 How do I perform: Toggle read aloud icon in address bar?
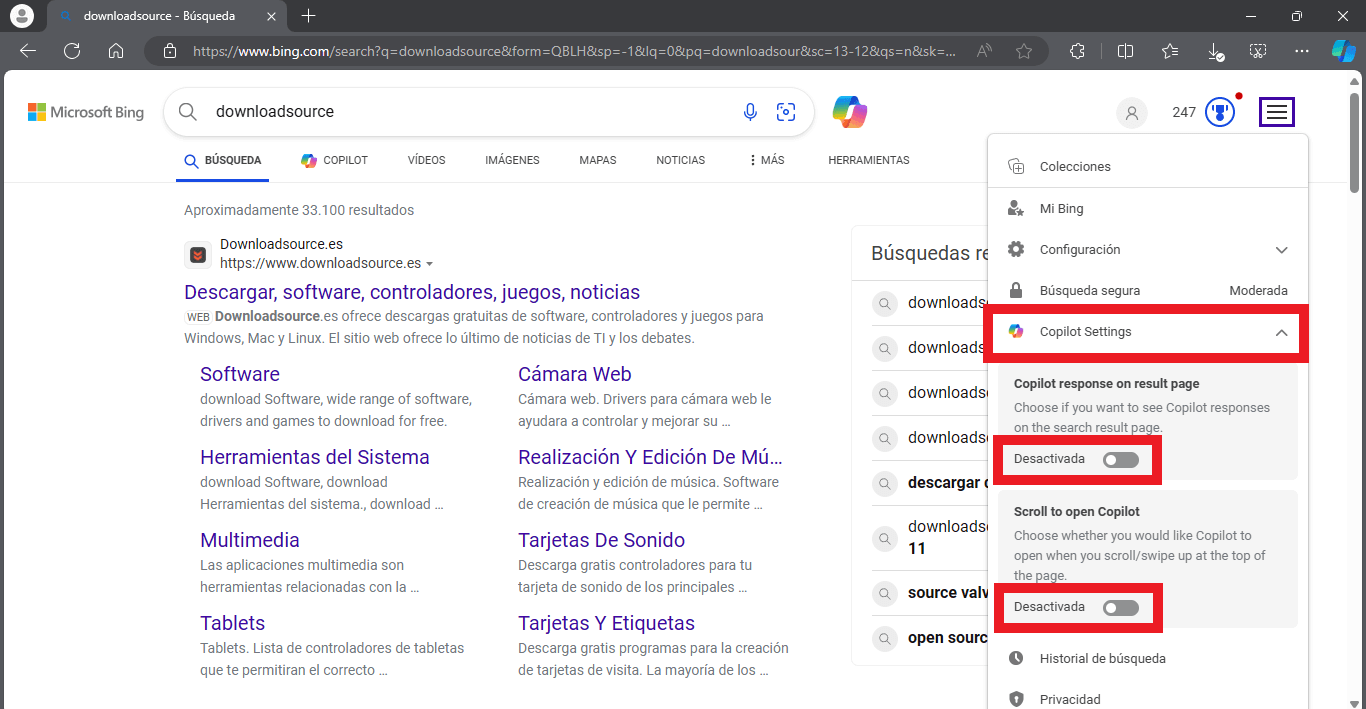985,51
